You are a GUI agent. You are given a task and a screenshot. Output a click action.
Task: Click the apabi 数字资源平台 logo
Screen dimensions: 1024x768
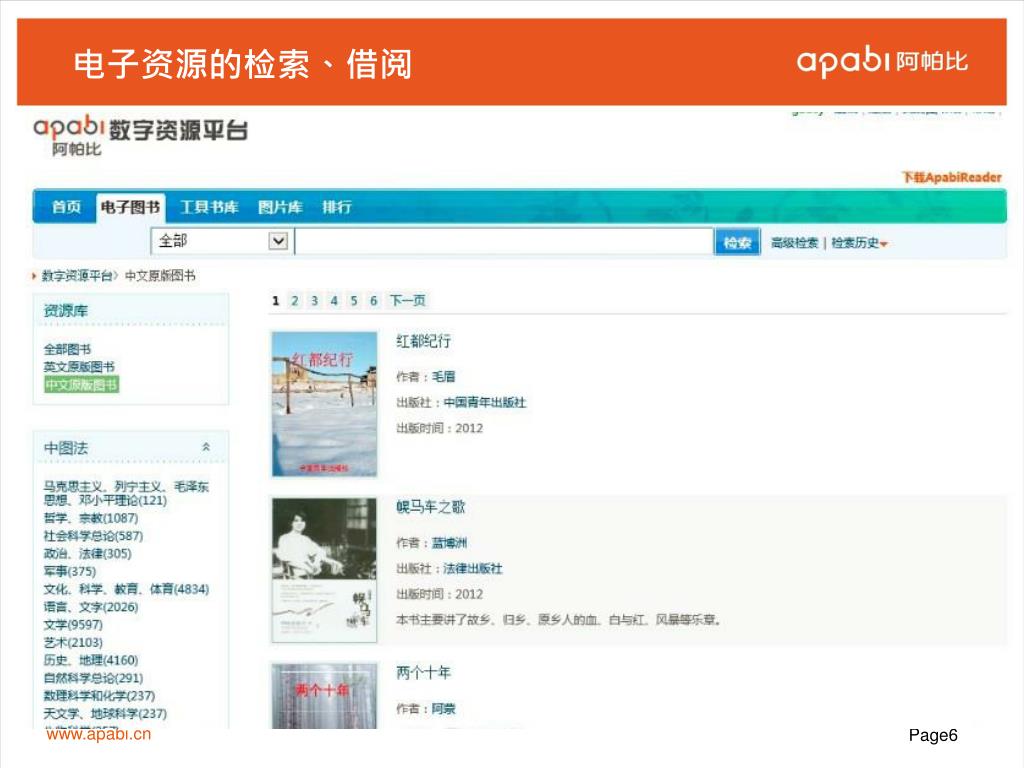tap(140, 135)
